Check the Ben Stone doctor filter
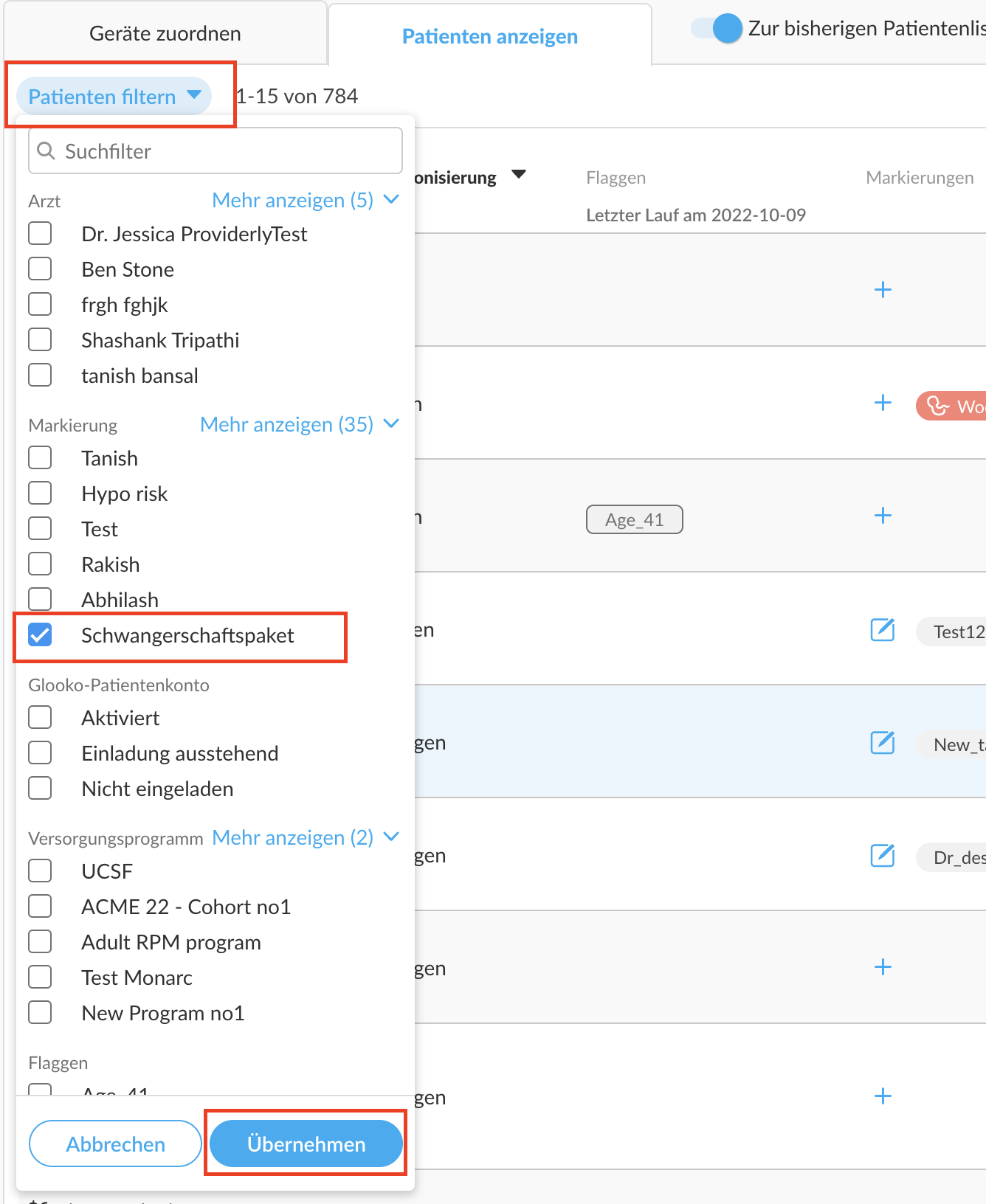This screenshot has height=1204, width=986. pos(40,269)
